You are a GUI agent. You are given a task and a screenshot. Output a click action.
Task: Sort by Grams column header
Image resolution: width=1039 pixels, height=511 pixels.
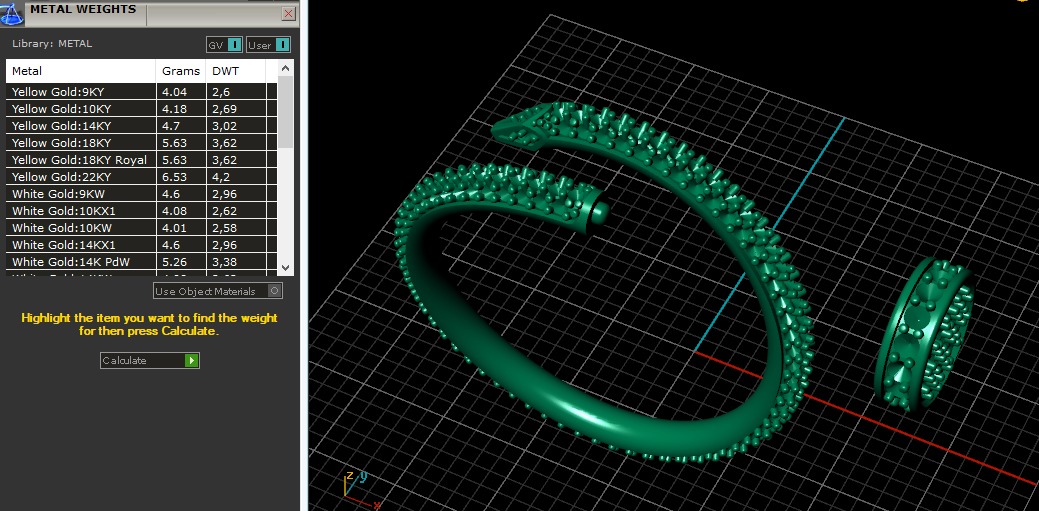click(x=181, y=71)
